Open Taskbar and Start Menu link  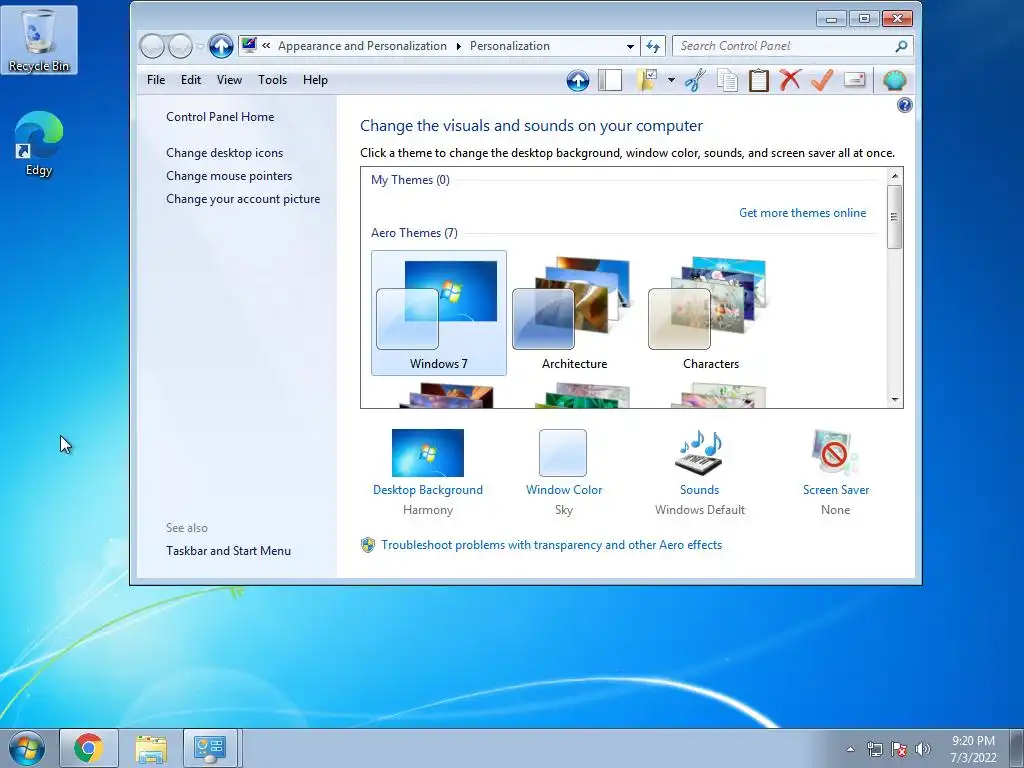(x=229, y=551)
